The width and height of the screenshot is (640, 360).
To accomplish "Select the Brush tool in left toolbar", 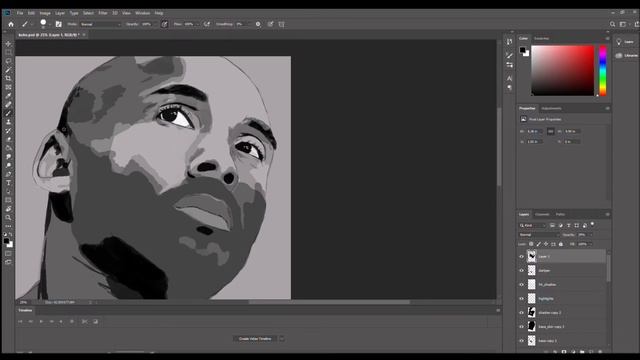I will 8,113.
